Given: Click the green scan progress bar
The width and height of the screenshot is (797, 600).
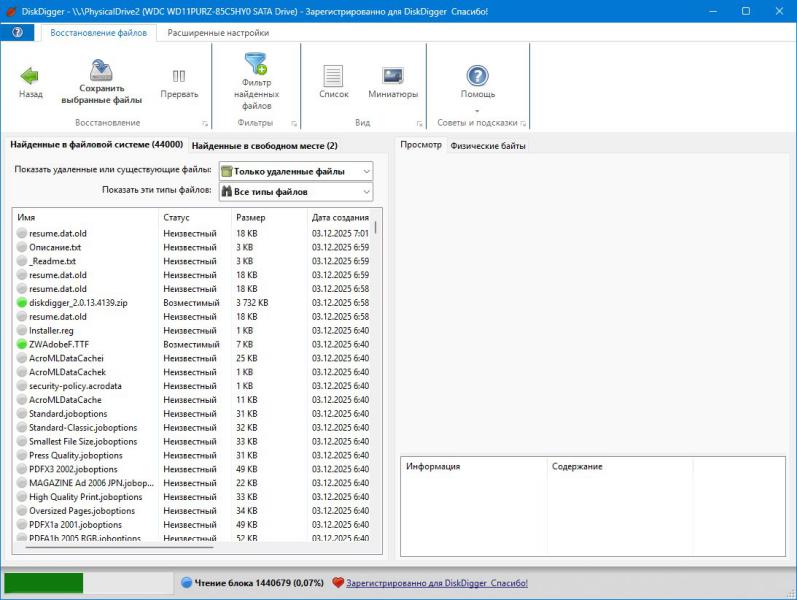Looking at the screenshot, I should 44,583.
